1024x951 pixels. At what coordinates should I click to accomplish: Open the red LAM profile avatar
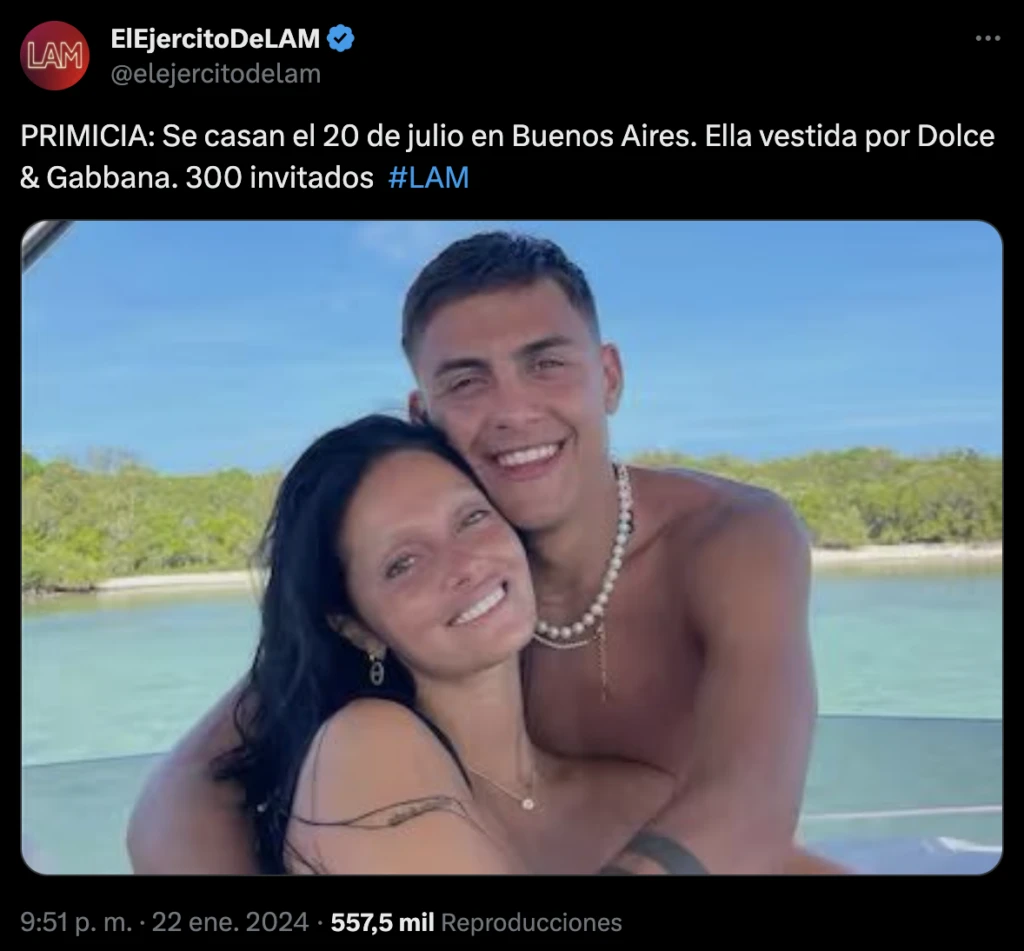tap(54, 56)
